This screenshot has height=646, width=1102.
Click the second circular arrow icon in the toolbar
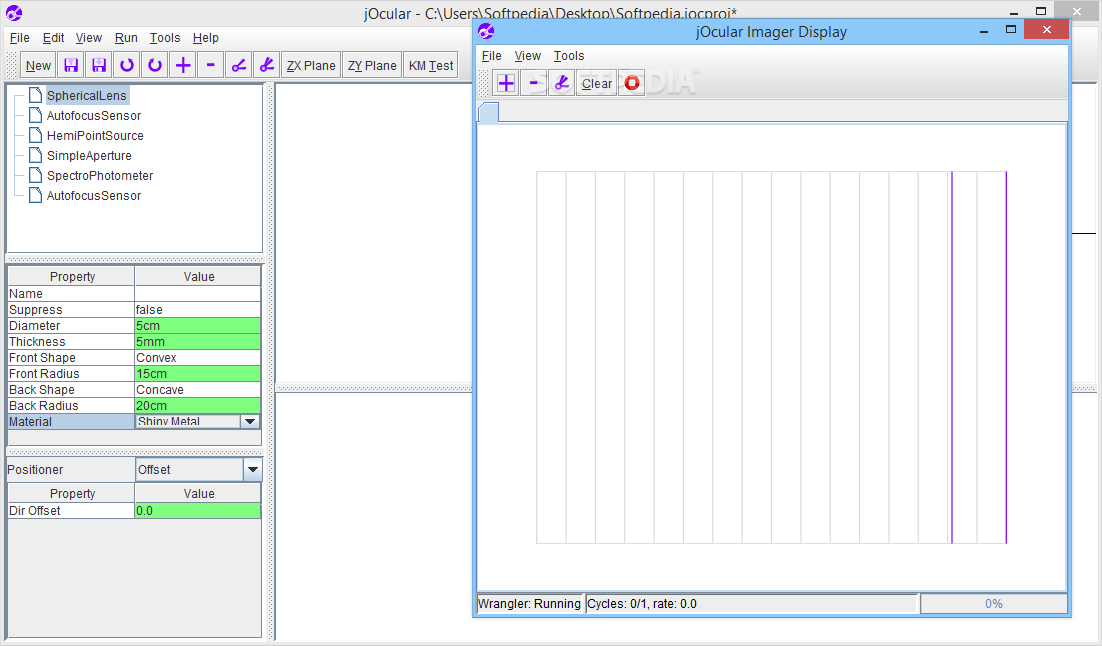[x=155, y=65]
